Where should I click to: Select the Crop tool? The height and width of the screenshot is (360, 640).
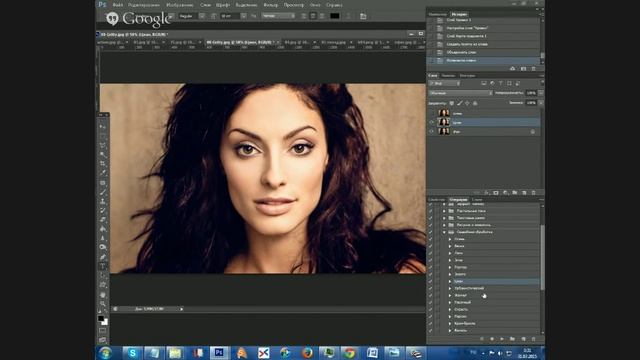pos(103,164)
